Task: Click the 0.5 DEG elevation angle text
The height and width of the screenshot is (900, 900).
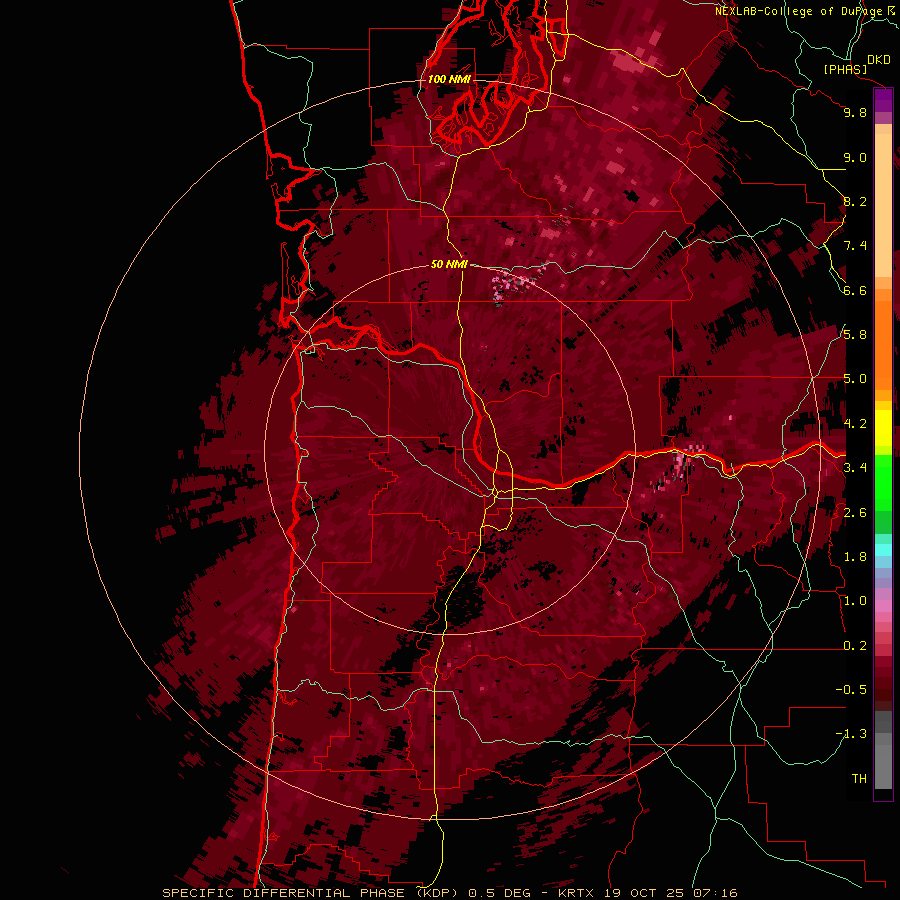Action: point(499,893)
